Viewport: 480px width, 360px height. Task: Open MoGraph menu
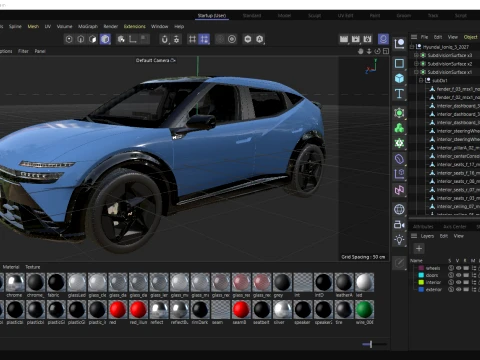pos(88,26)
